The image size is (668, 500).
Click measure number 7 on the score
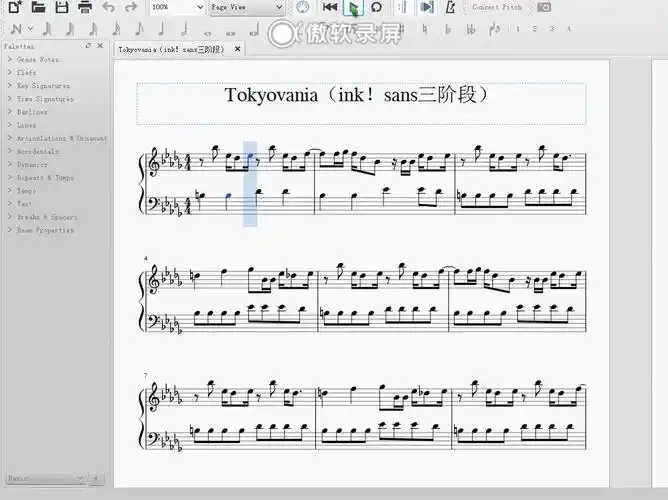[x=146, y=375]
